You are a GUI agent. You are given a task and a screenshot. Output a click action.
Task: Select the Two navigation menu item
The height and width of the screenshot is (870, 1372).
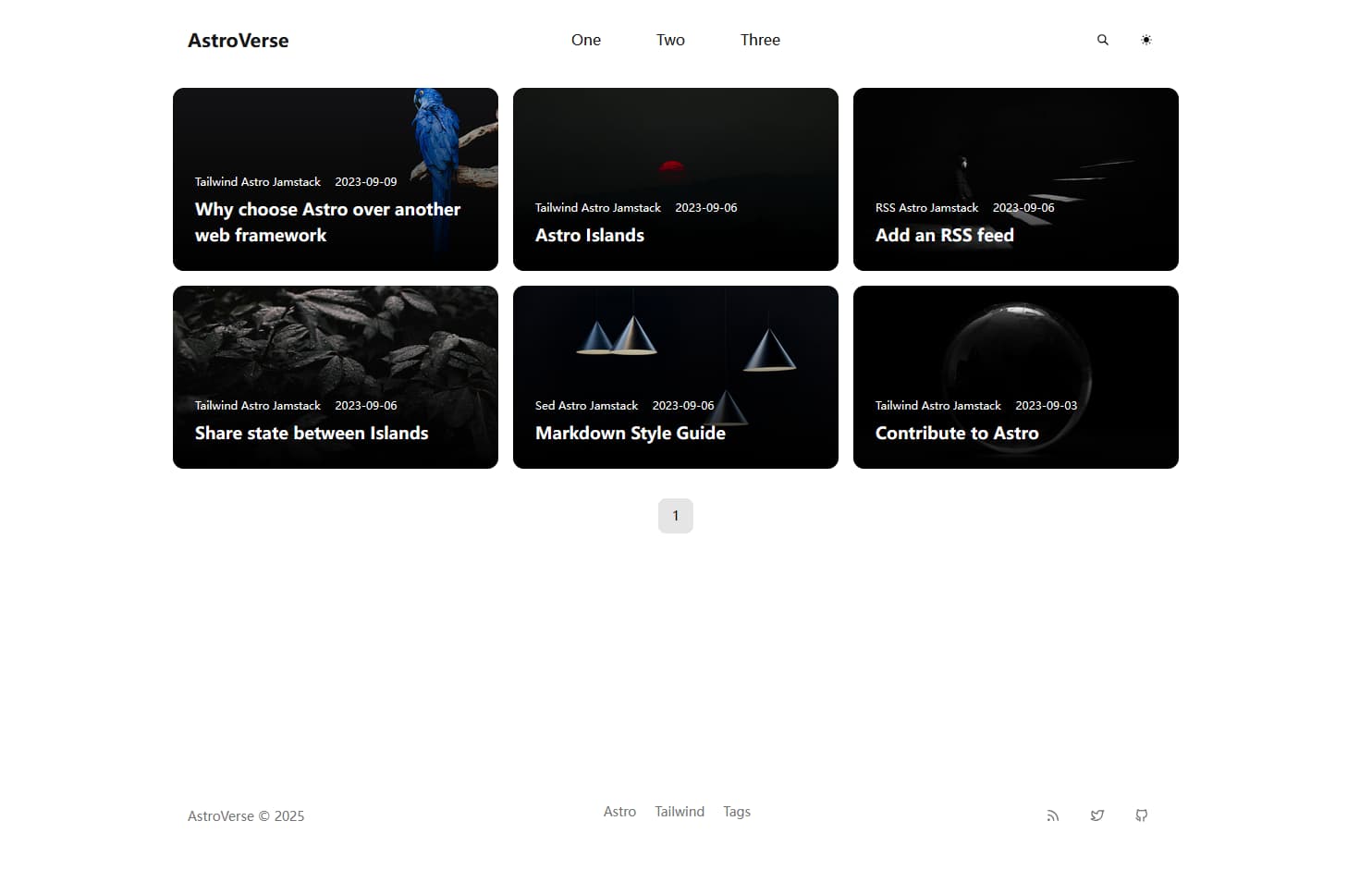click(670, 40)
